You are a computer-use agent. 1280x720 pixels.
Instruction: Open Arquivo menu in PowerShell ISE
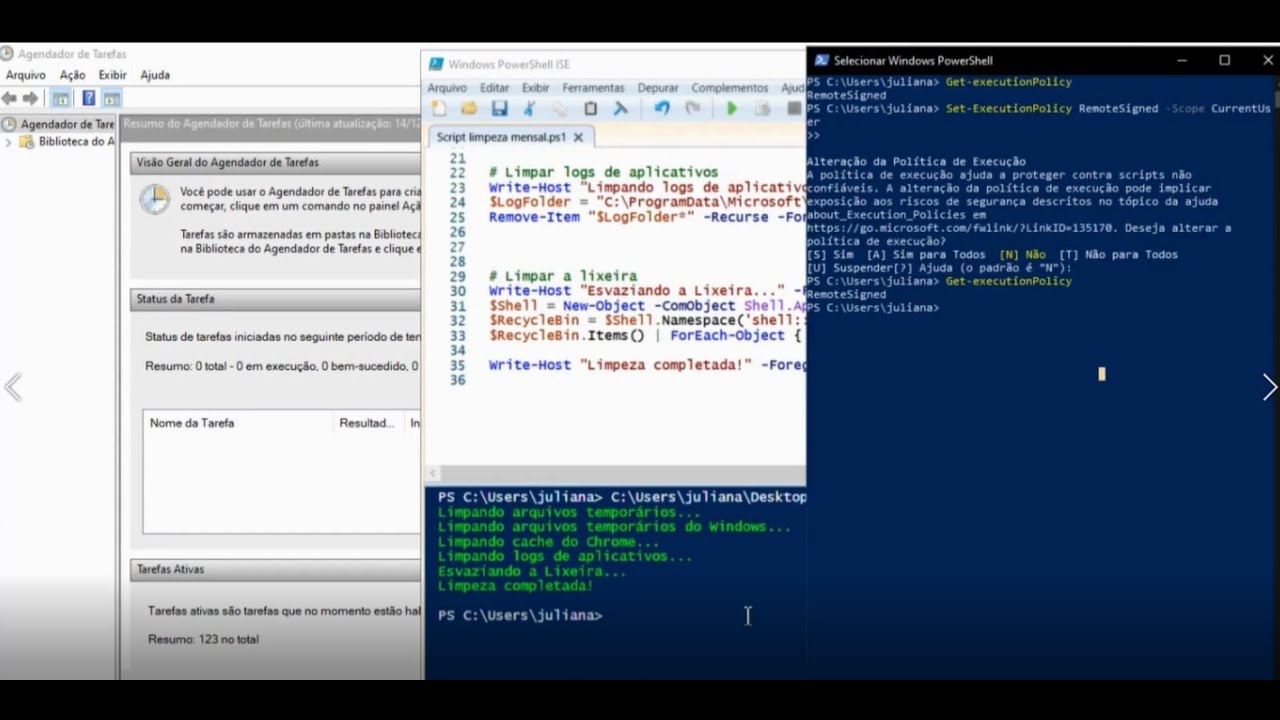pos(447,88)
